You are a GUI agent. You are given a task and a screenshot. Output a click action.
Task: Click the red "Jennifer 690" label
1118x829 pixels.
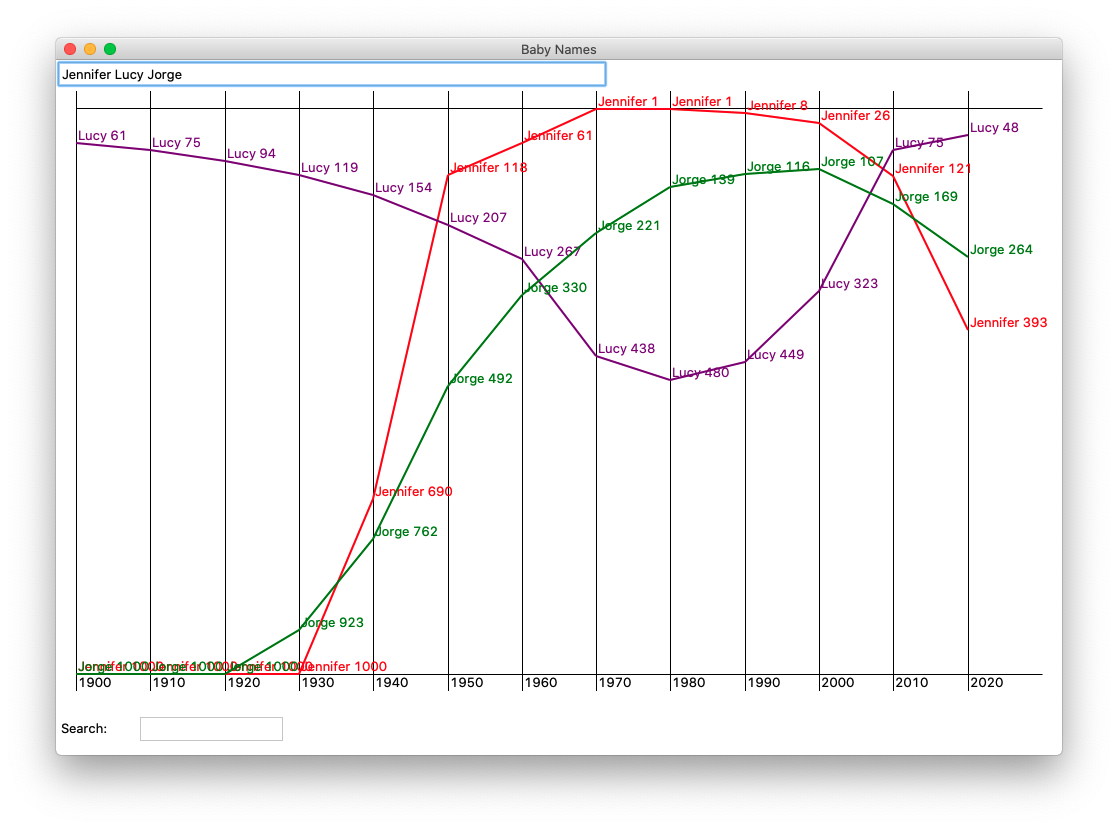click(414, 492)
